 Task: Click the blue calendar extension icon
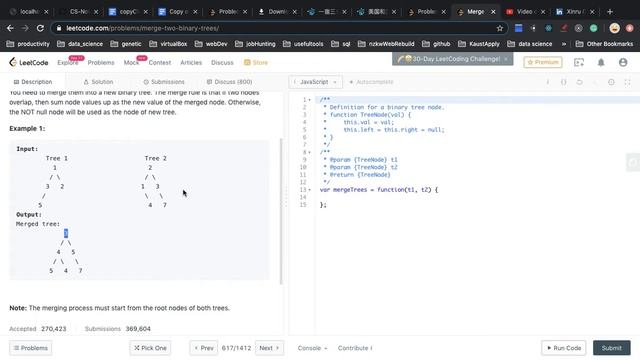pyautogui.click(x=518, y=28)
